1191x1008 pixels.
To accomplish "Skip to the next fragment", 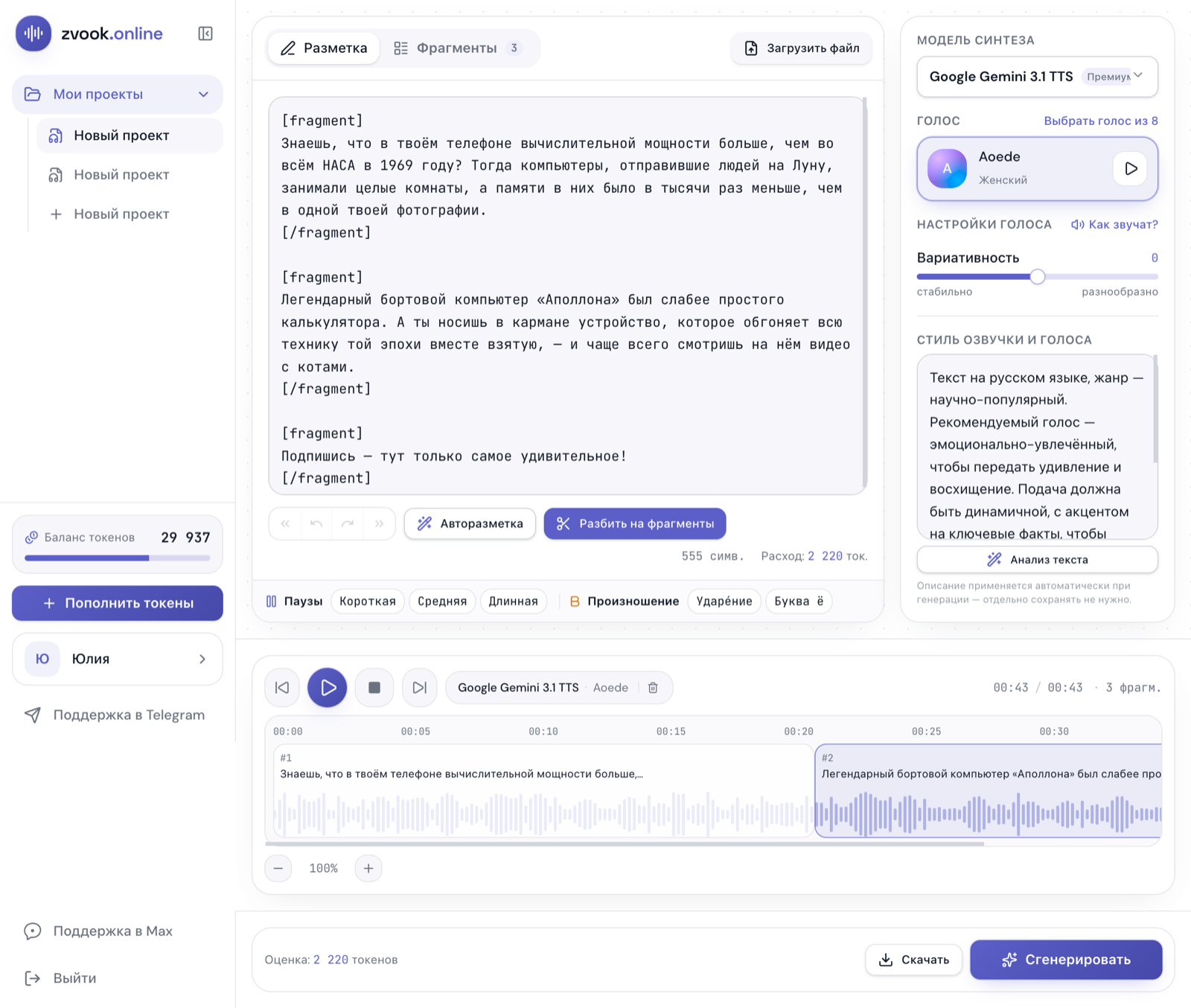I will click(420, 688).
